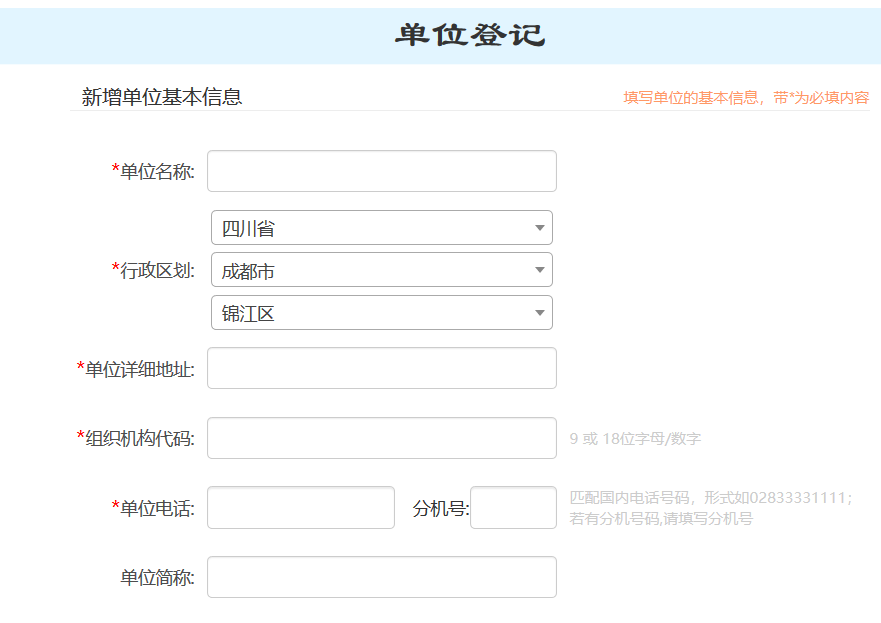Click the 9 或 18位字母/数字 hint
881x623 pixels.
(x=635, y=439)
